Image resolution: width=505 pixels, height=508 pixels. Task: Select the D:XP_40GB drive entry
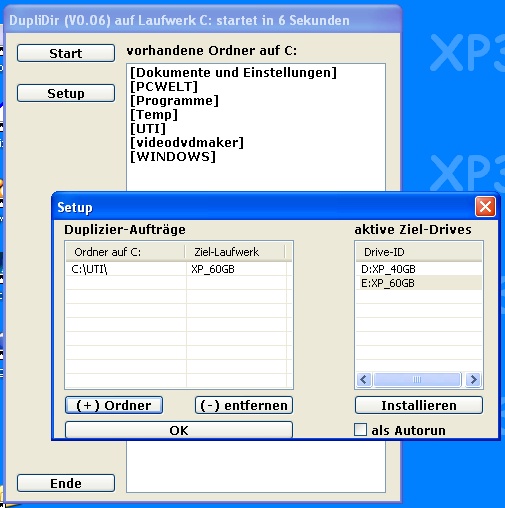click(x=419, y=269)
